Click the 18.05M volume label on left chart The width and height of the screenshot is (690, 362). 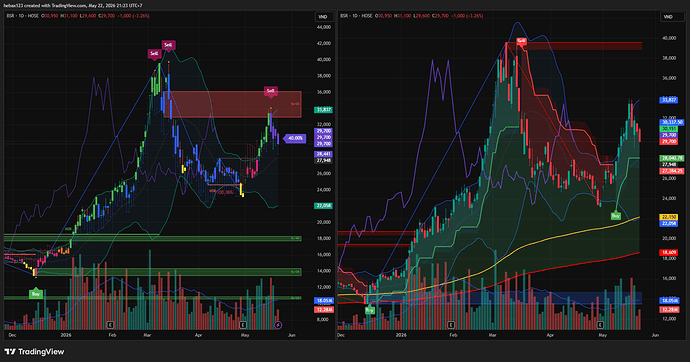[x=324, y=300]
